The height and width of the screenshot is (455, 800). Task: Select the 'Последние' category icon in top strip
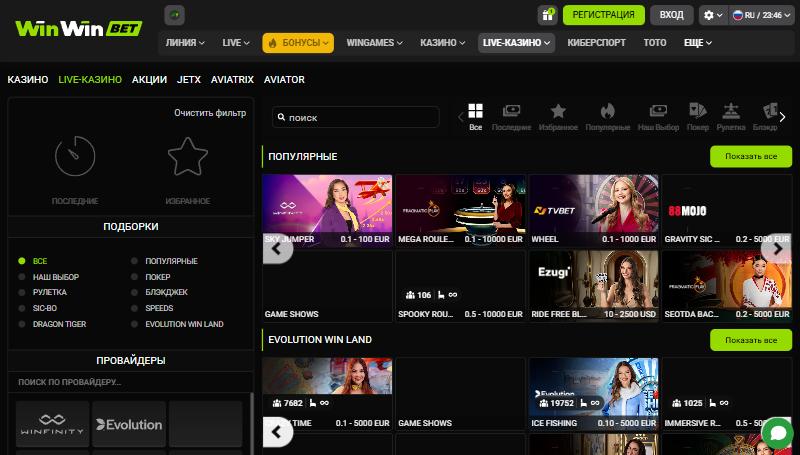511,117
